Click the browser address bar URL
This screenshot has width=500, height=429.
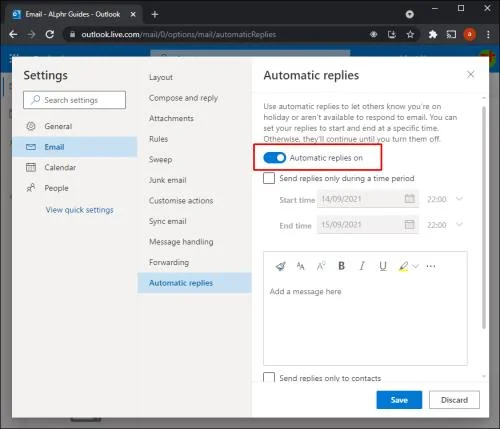pos(178,34)
